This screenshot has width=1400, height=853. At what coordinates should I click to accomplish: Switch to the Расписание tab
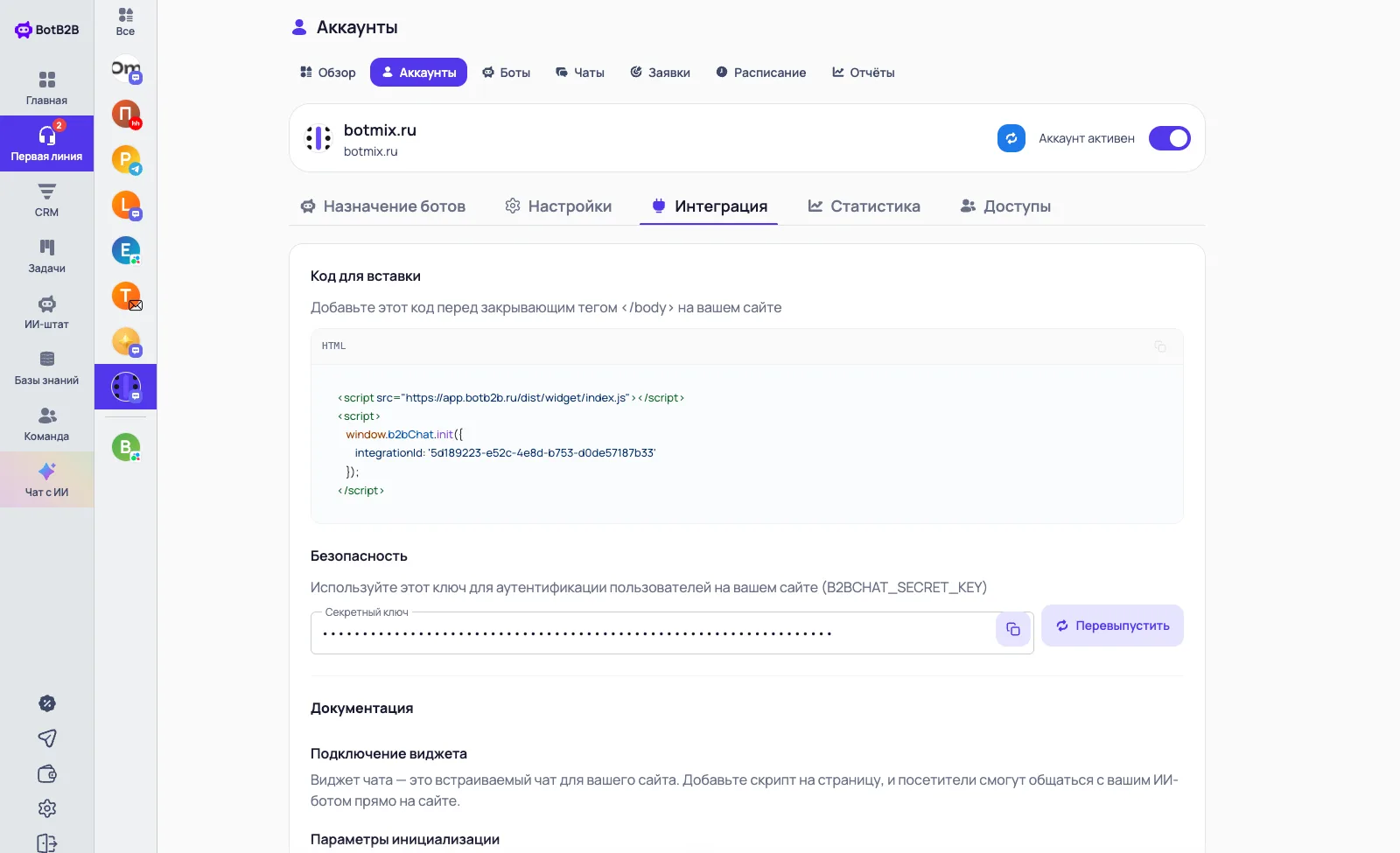pos(761,73)
